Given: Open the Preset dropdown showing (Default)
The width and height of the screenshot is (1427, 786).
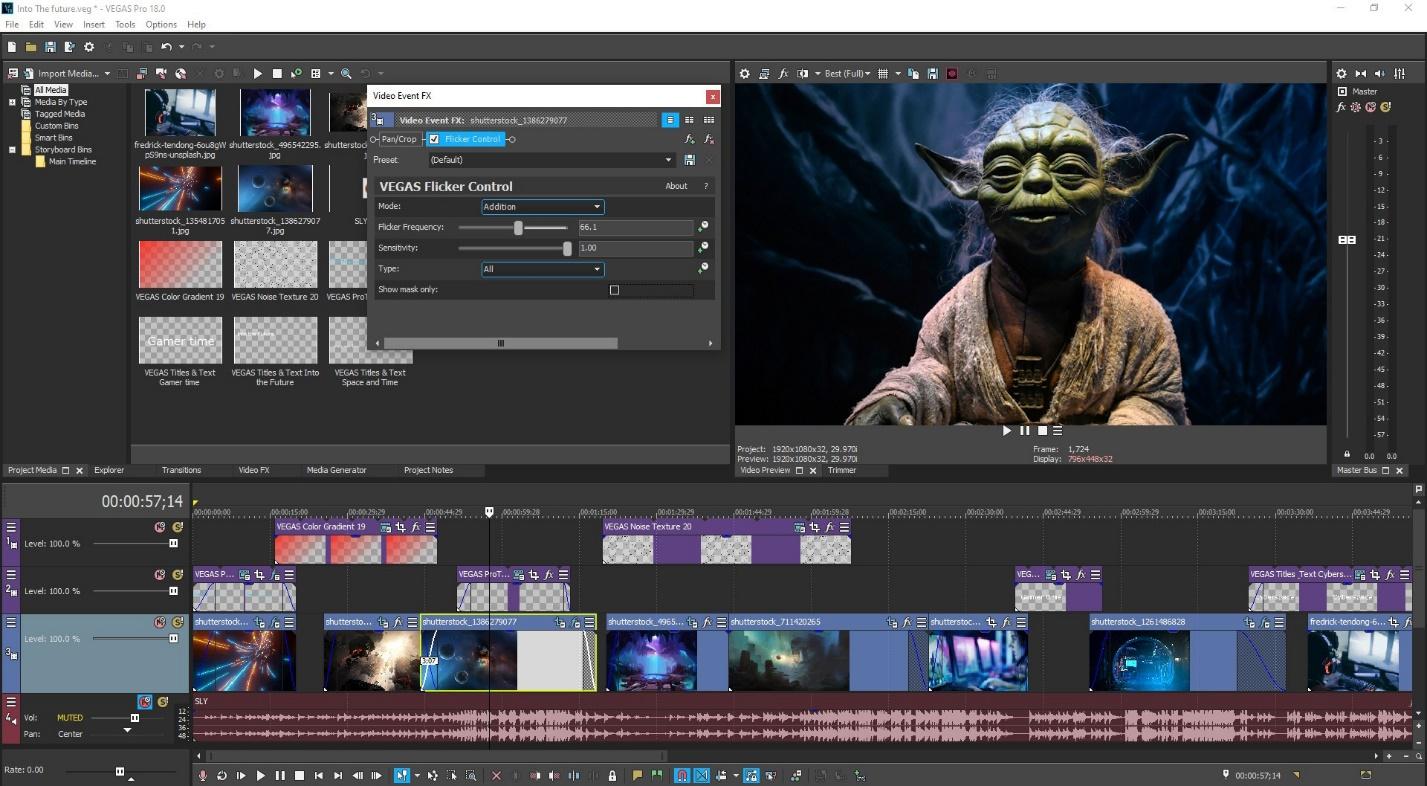Looking at the screenshot, I should tap(551, 160).
